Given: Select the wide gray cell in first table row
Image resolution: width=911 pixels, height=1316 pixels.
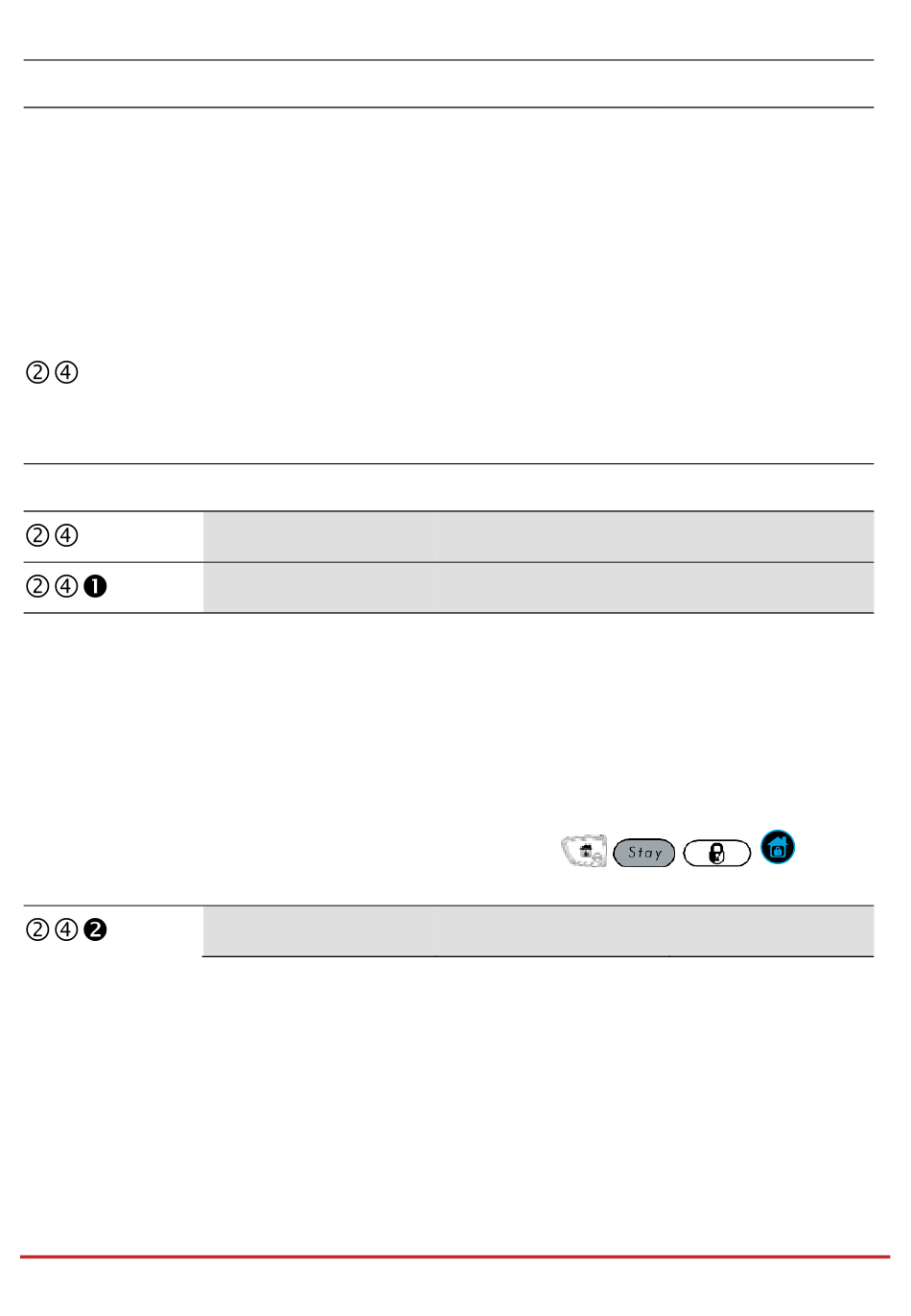Looking at the screenshot, I should [x=654, y=537].
